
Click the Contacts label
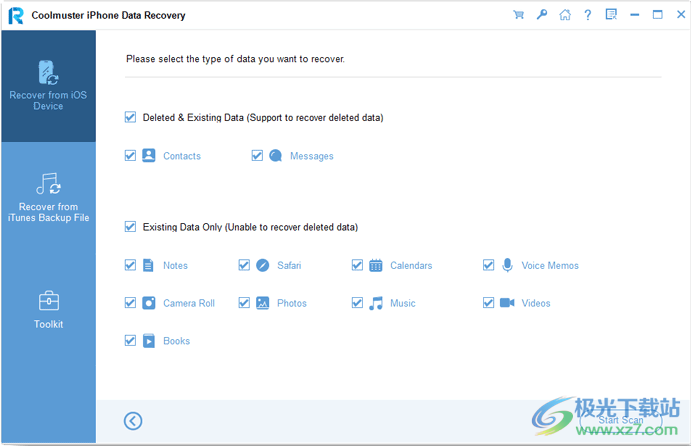point(182,156)
